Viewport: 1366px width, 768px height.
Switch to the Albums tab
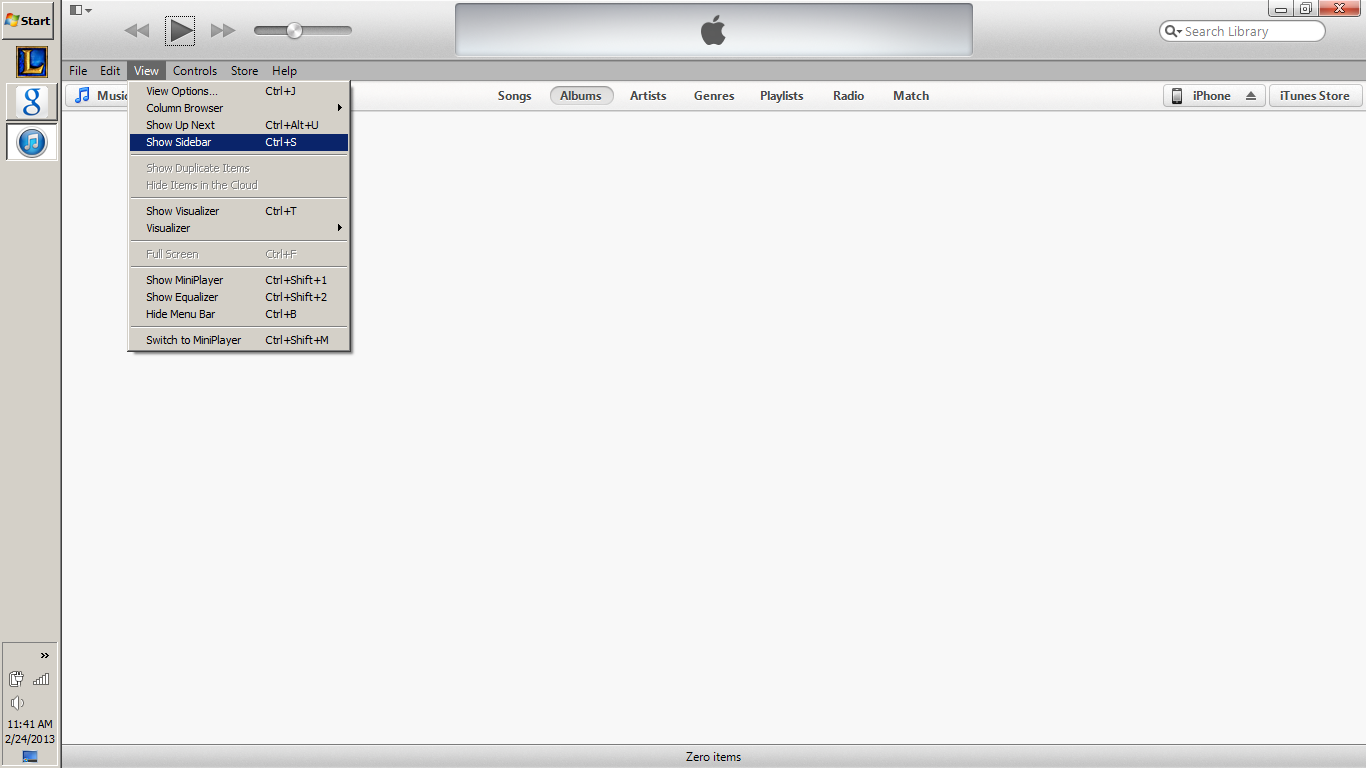pyautogui.click(x=581, y=96)
